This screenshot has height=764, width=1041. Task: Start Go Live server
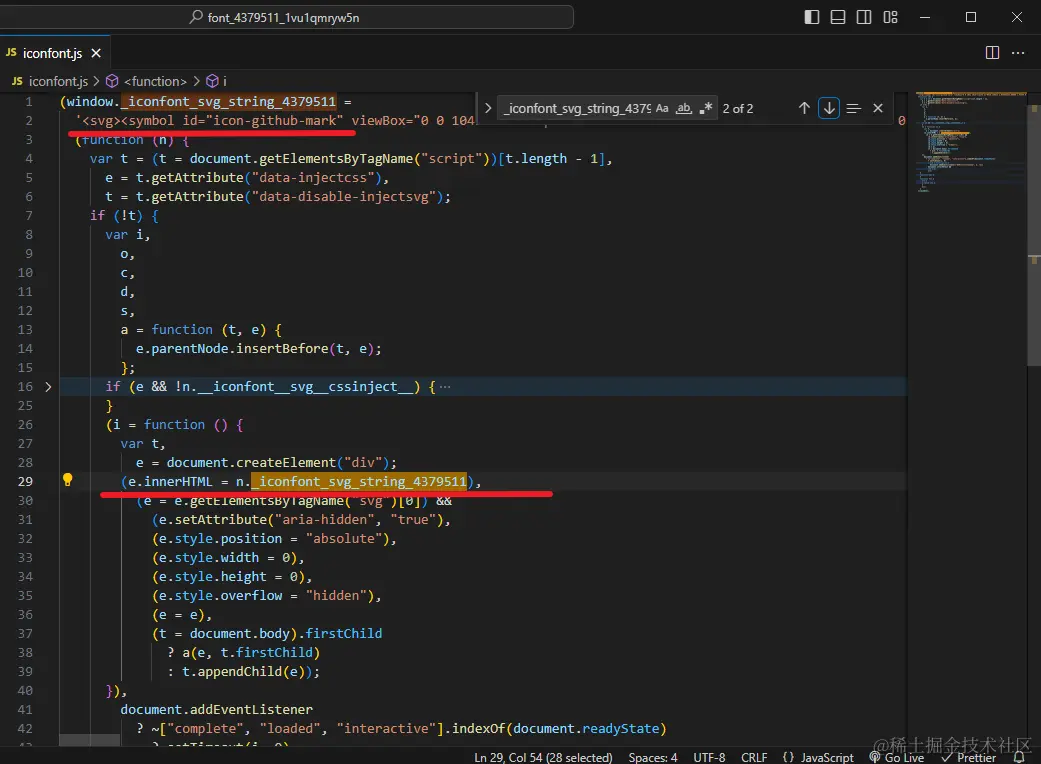pos(897,757)
